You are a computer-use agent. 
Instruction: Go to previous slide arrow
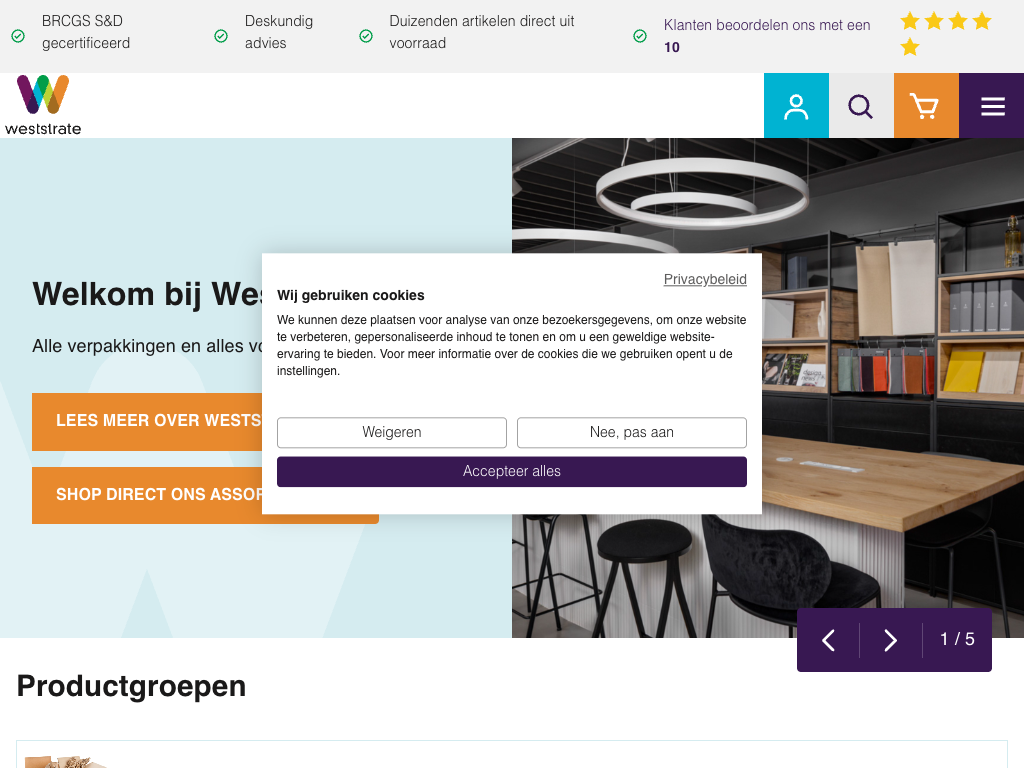[x=828, y=640]
